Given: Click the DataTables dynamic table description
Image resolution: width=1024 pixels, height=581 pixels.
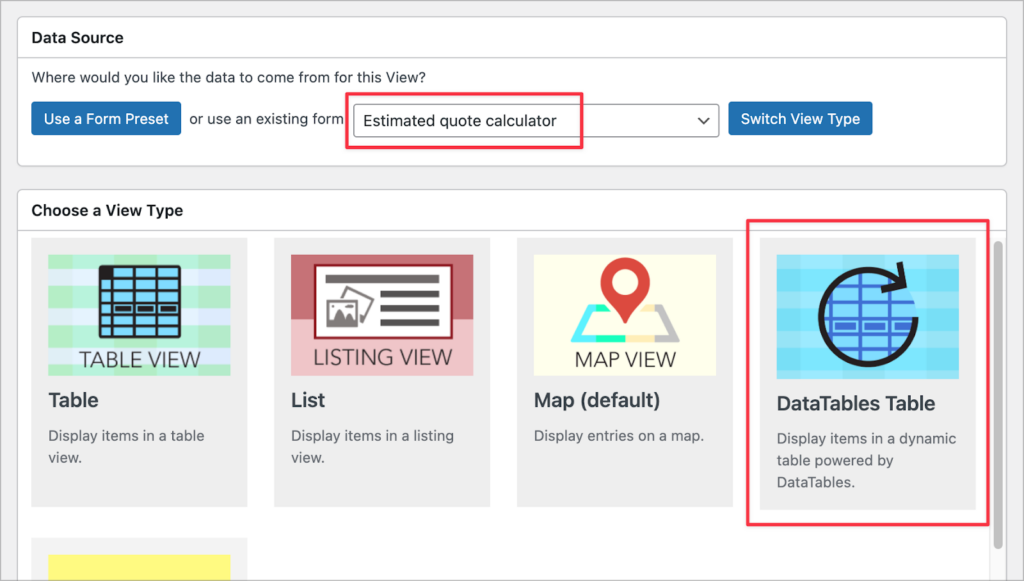Looking at the screenshot, I should pyautogui.click(x=866, y=460).
